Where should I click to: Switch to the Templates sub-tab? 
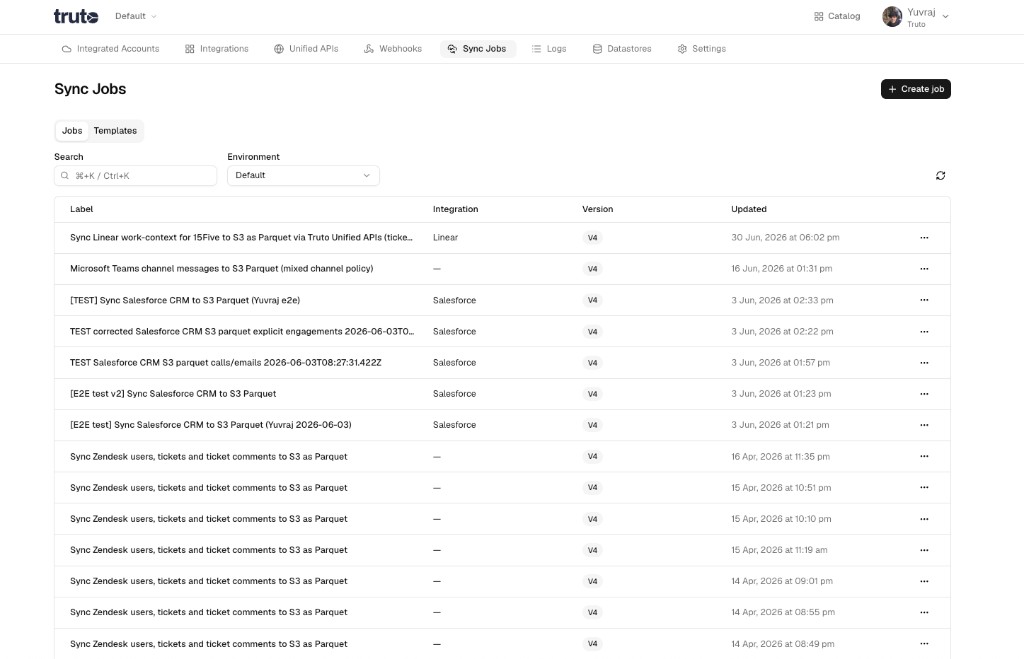pyautogui.click(x=116, y=131)
